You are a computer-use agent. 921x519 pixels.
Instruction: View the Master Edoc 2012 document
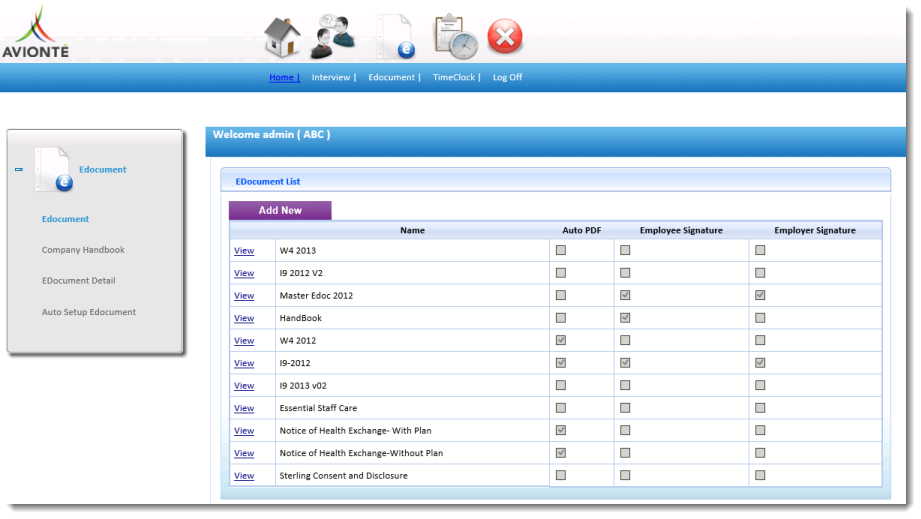click(x=244, y=295)
